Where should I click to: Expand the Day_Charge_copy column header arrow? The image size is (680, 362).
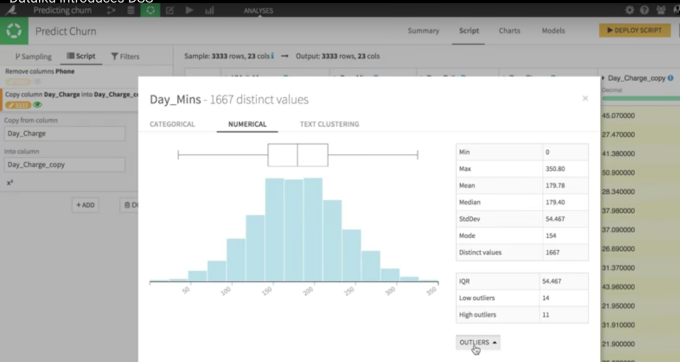(x=603, y=78)
